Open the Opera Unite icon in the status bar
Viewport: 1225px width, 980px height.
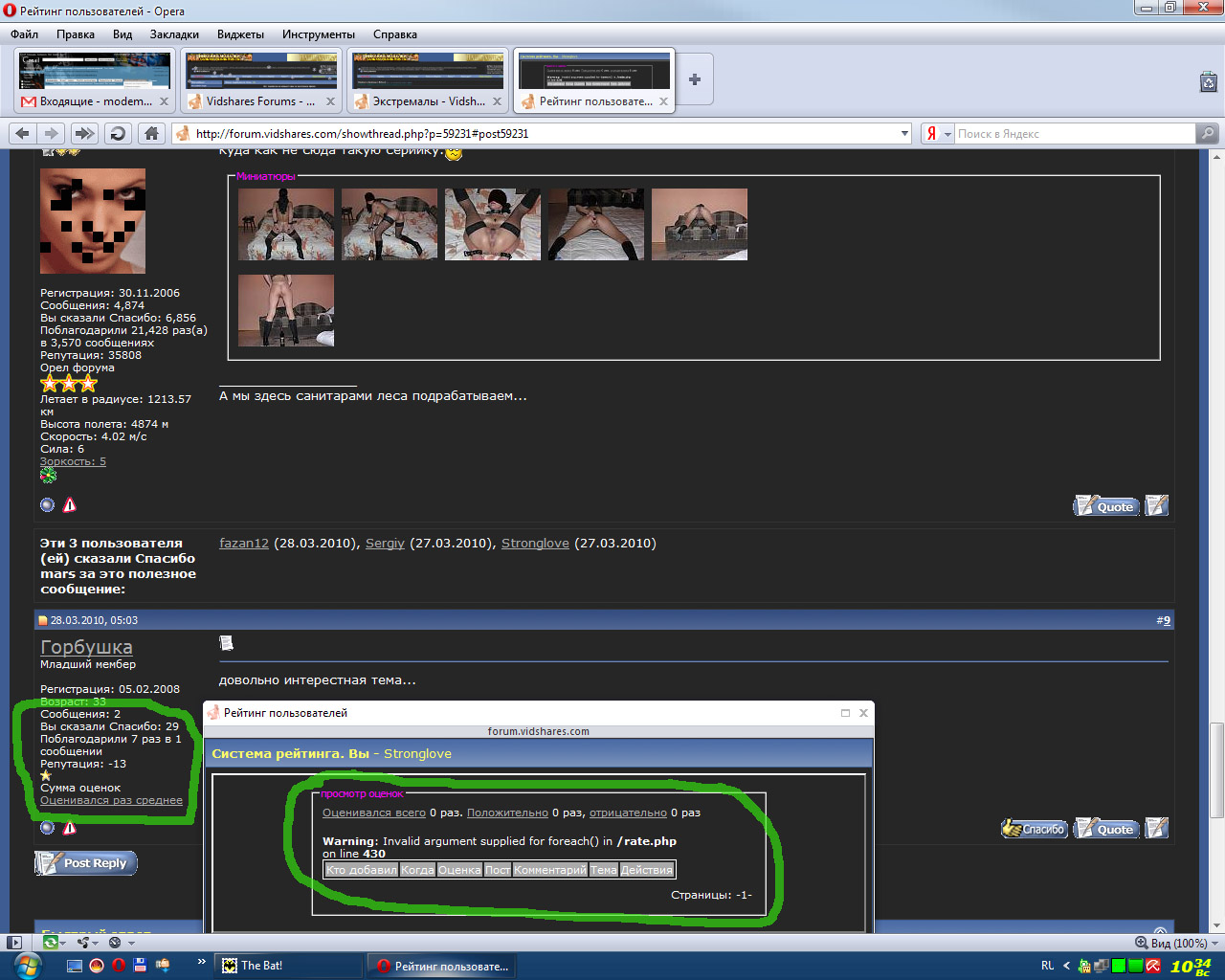click(83, 943)
